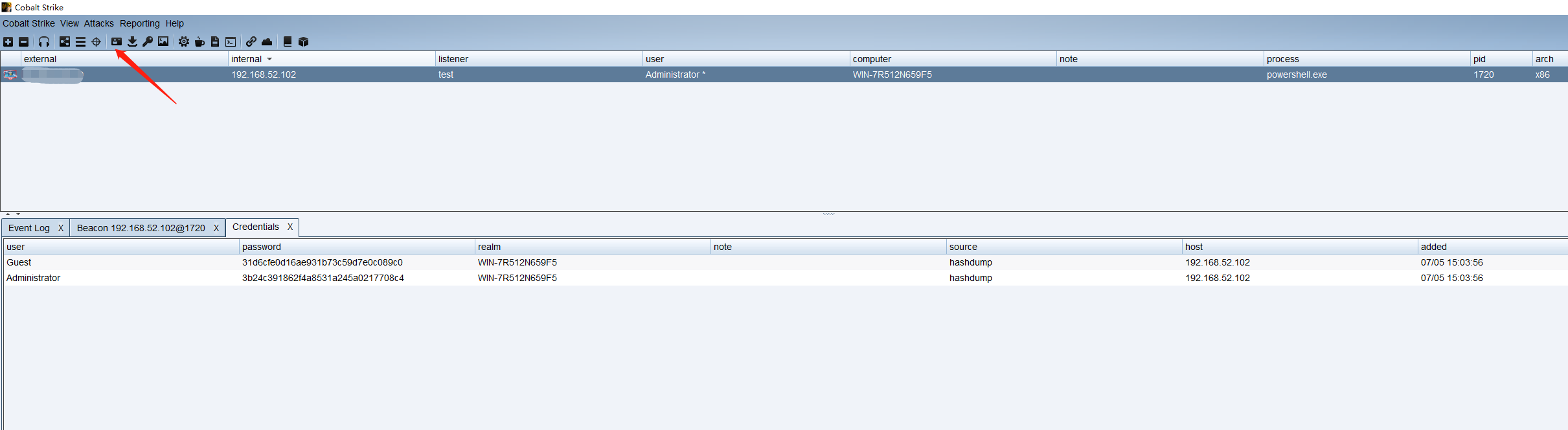Switch to target table crosshair icon

(x=96, y=41)
